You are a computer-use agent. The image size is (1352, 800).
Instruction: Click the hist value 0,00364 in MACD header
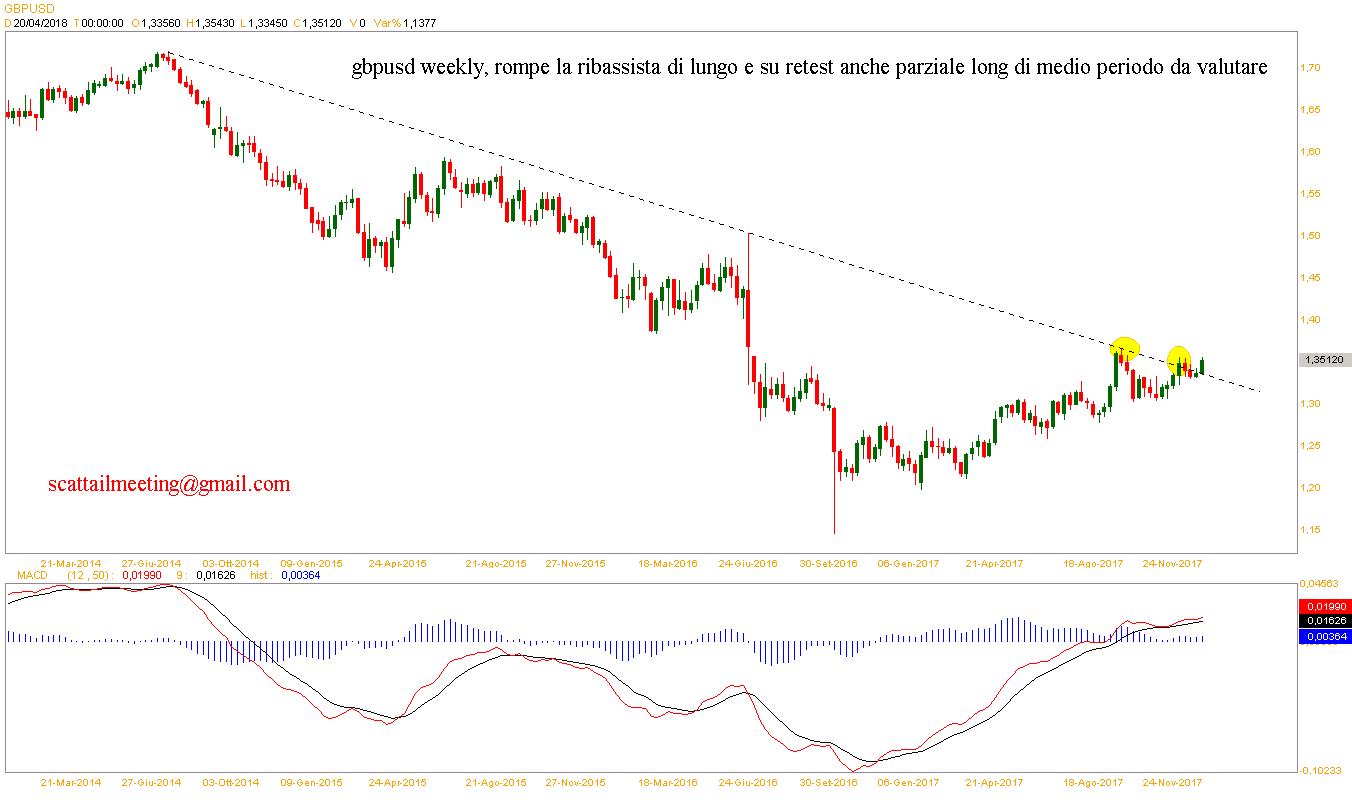click(x=300, y=575)
